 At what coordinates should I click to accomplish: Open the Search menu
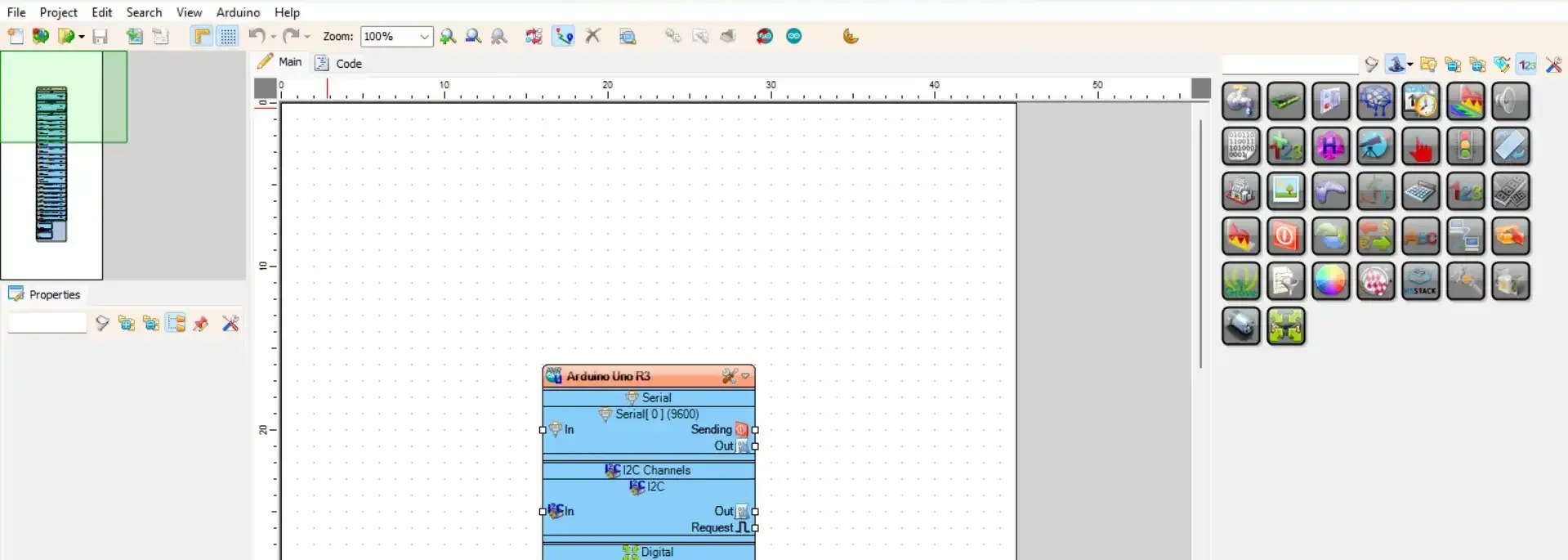144,12
